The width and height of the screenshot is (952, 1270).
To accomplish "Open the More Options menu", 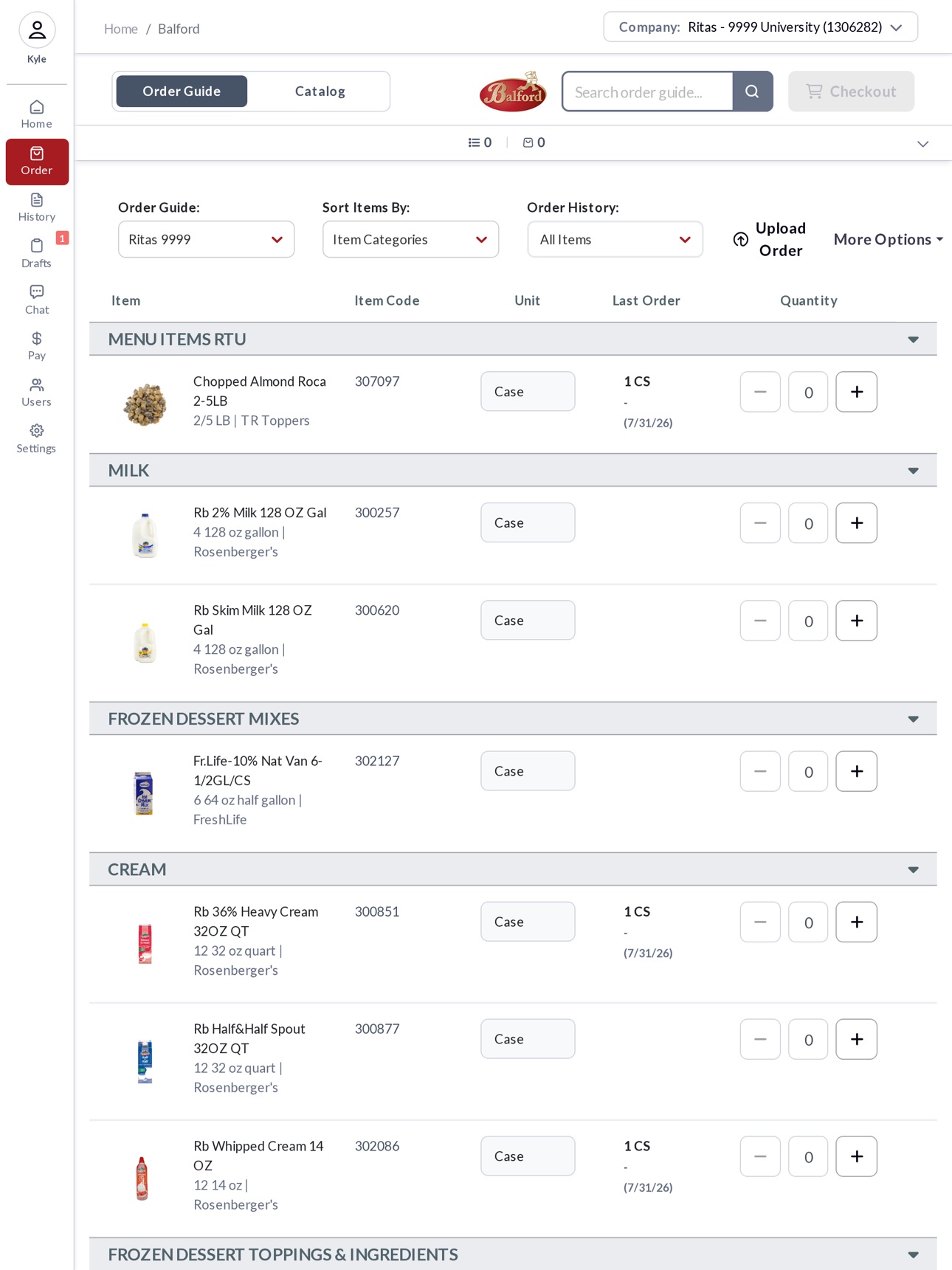I will (x=889, y=240).
